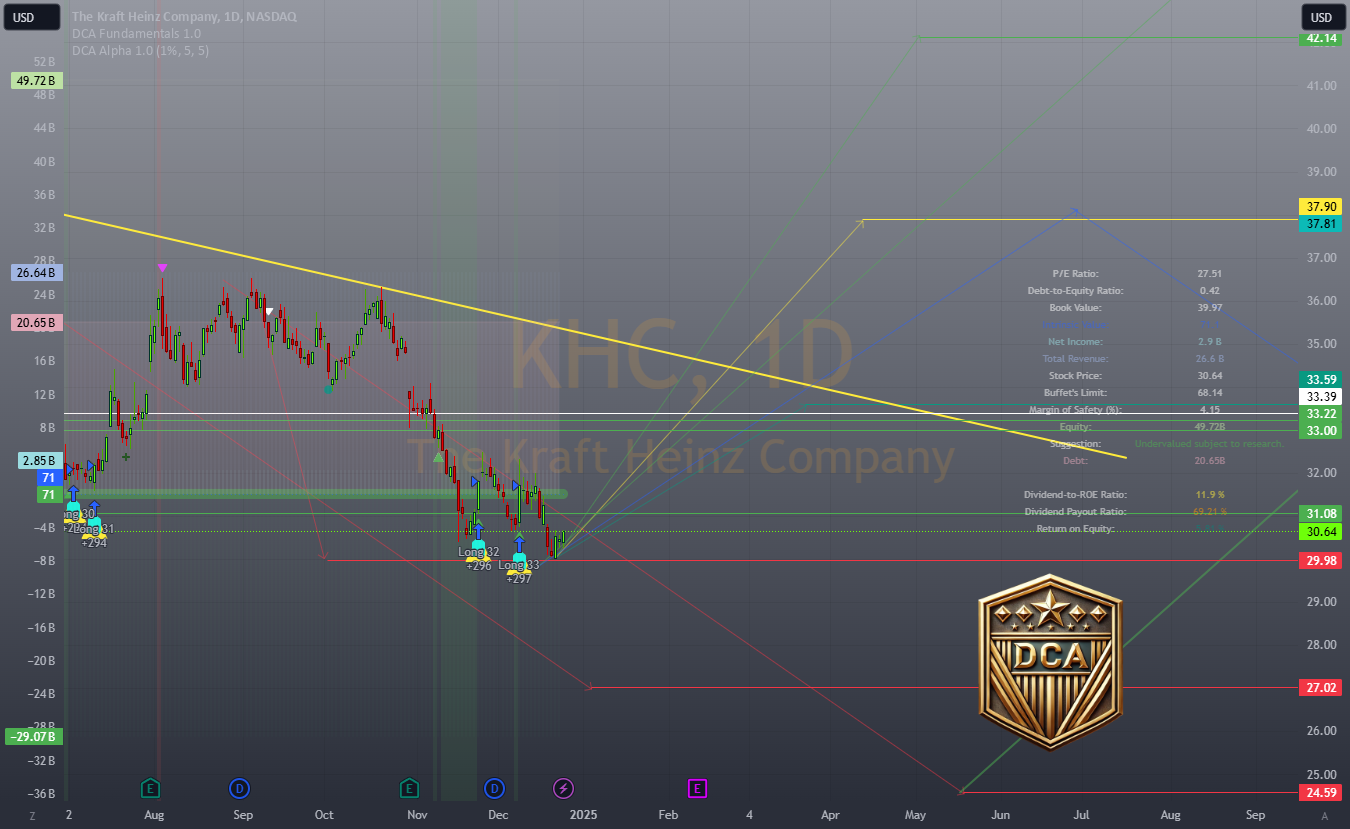Open the USD currency selector on the right scale

[1322, 17]
